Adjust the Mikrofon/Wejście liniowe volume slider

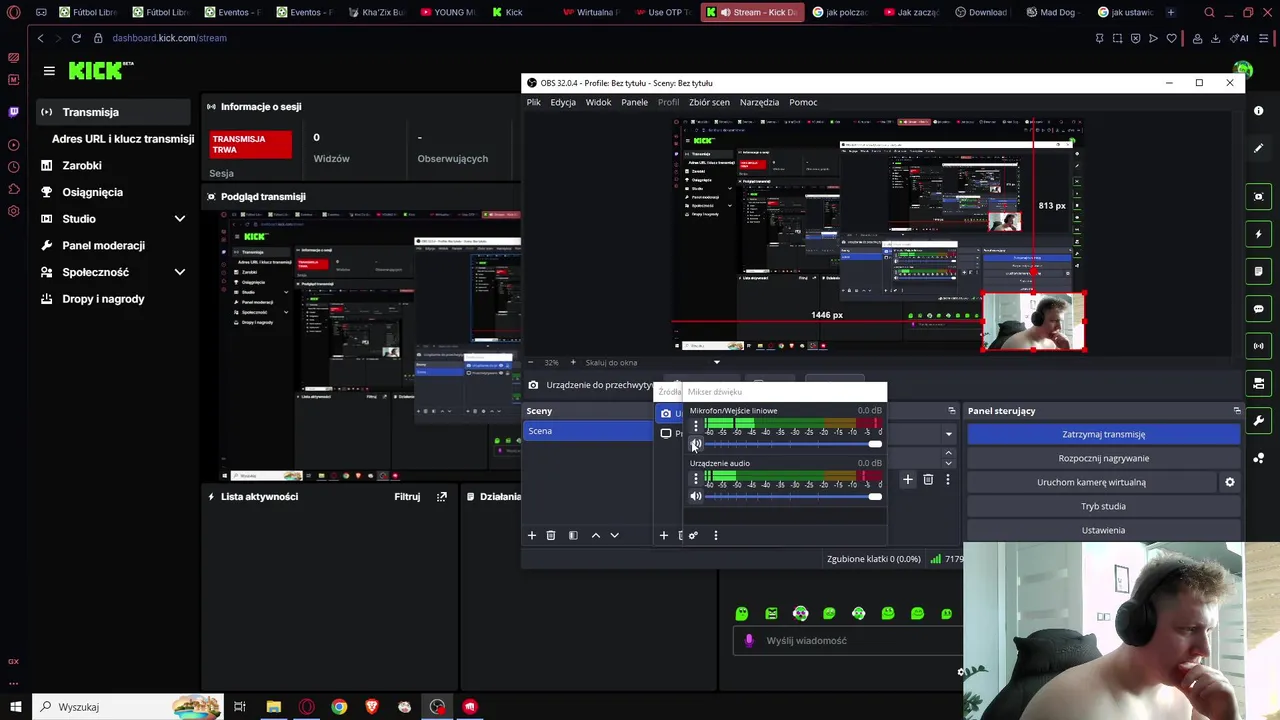coord(793,444)
